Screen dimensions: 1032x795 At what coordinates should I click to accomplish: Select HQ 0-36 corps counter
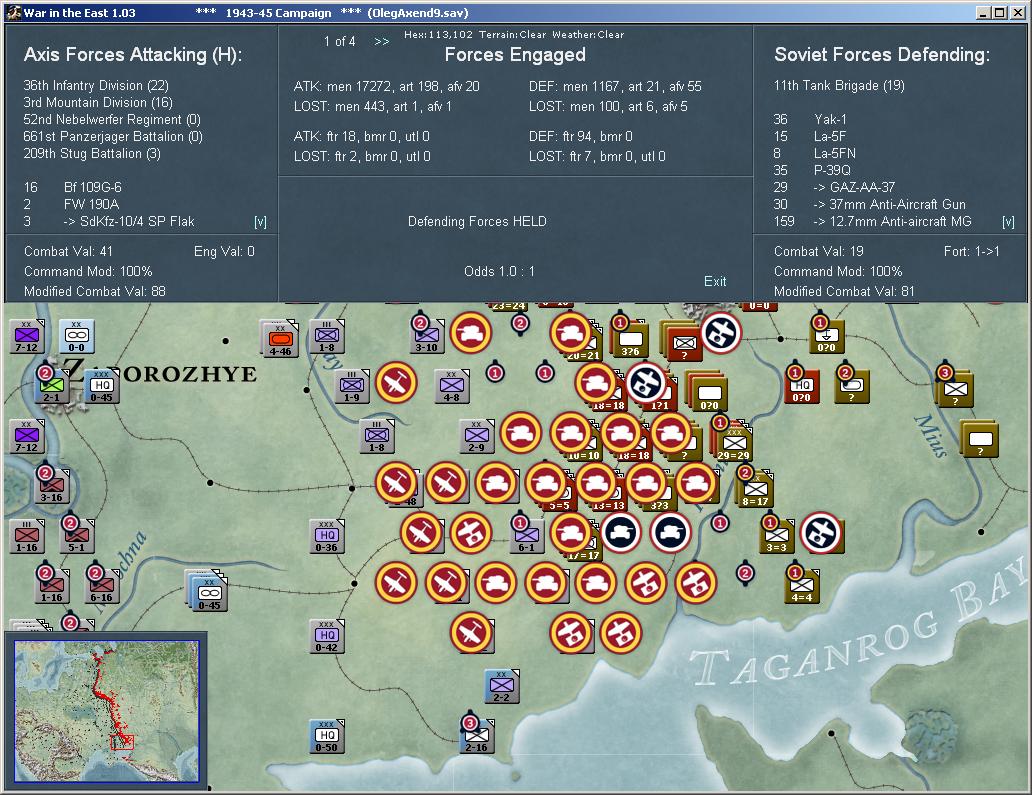point(326,536)
